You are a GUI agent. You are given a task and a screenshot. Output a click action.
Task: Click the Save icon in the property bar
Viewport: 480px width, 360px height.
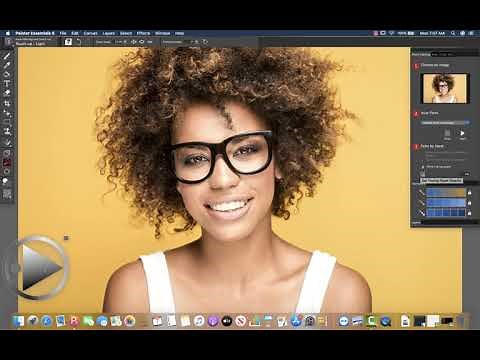coord(68,42)
